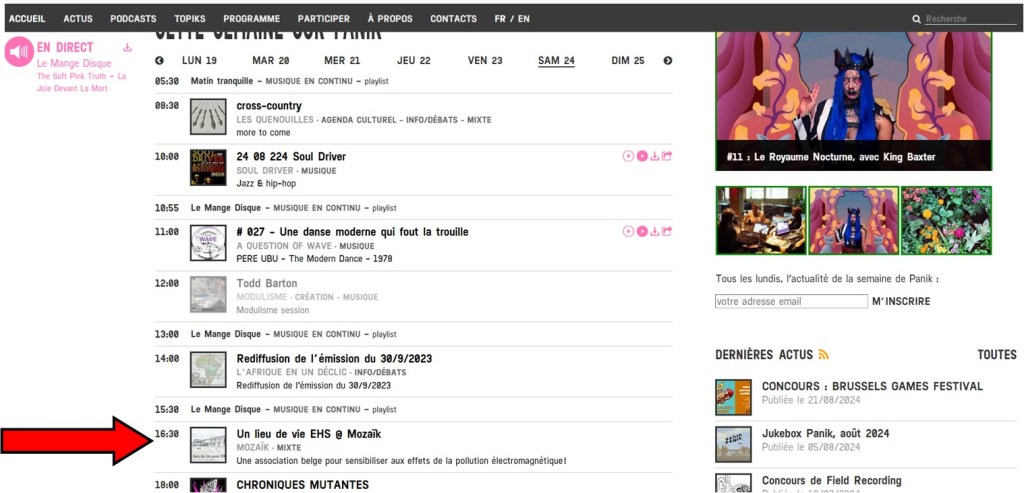Download the Soul Driver episode
The image size is (1024, 493).
click(x=655, y=156)
